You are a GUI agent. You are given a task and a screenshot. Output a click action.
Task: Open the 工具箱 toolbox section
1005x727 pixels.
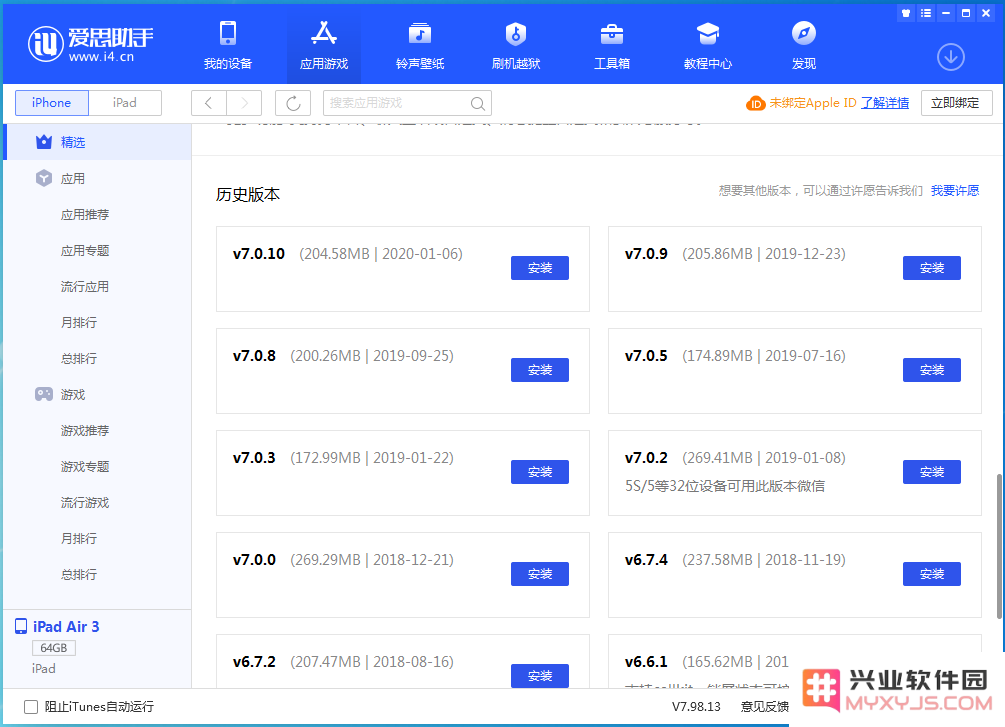pyautogui.click(x=612, y=45)
